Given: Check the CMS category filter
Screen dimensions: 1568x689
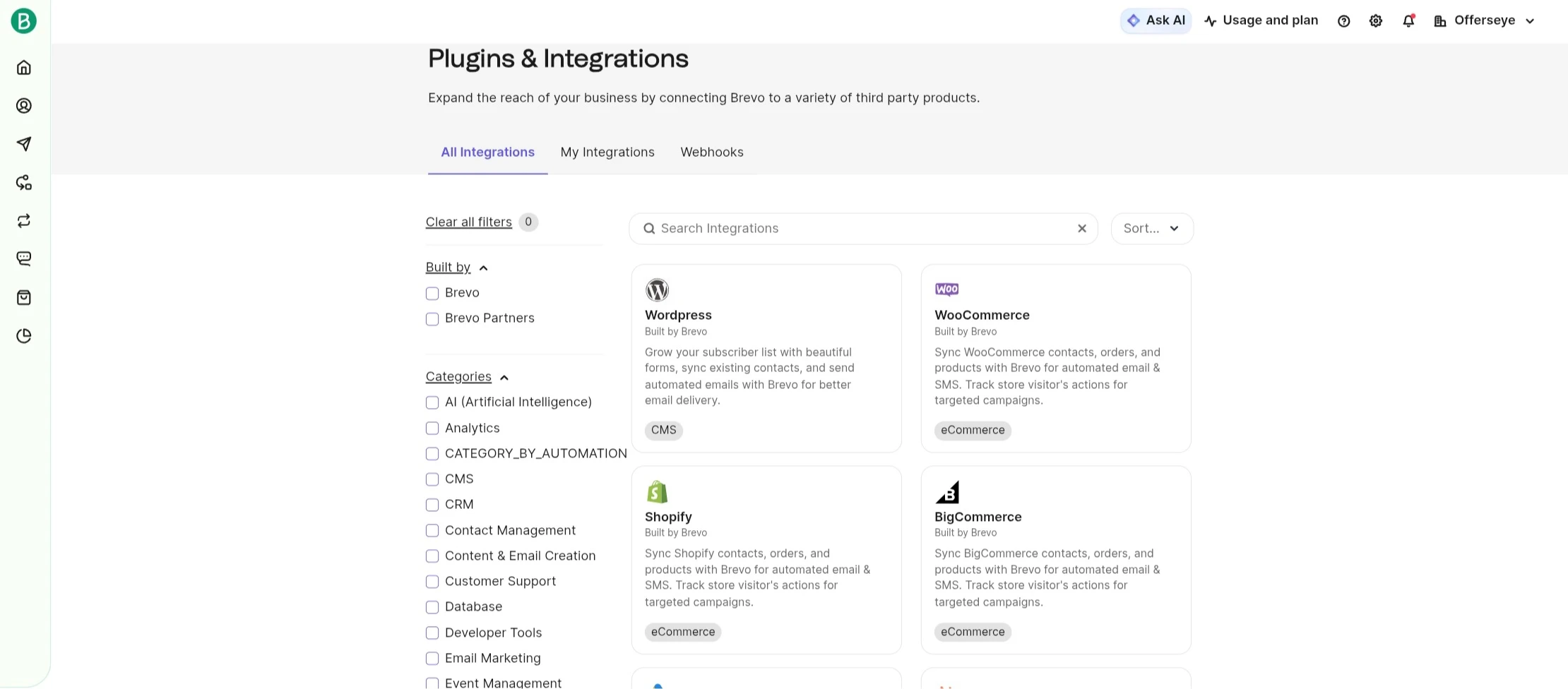Looking at the screenshot, I should 432,479.
